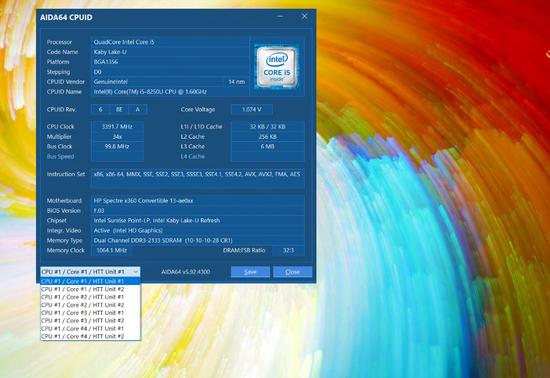Image resolution: width=550 pixels, height=378 pixels.
Task: Click the Motherboard HP Spectre x360 field
Action: point(197,201)
